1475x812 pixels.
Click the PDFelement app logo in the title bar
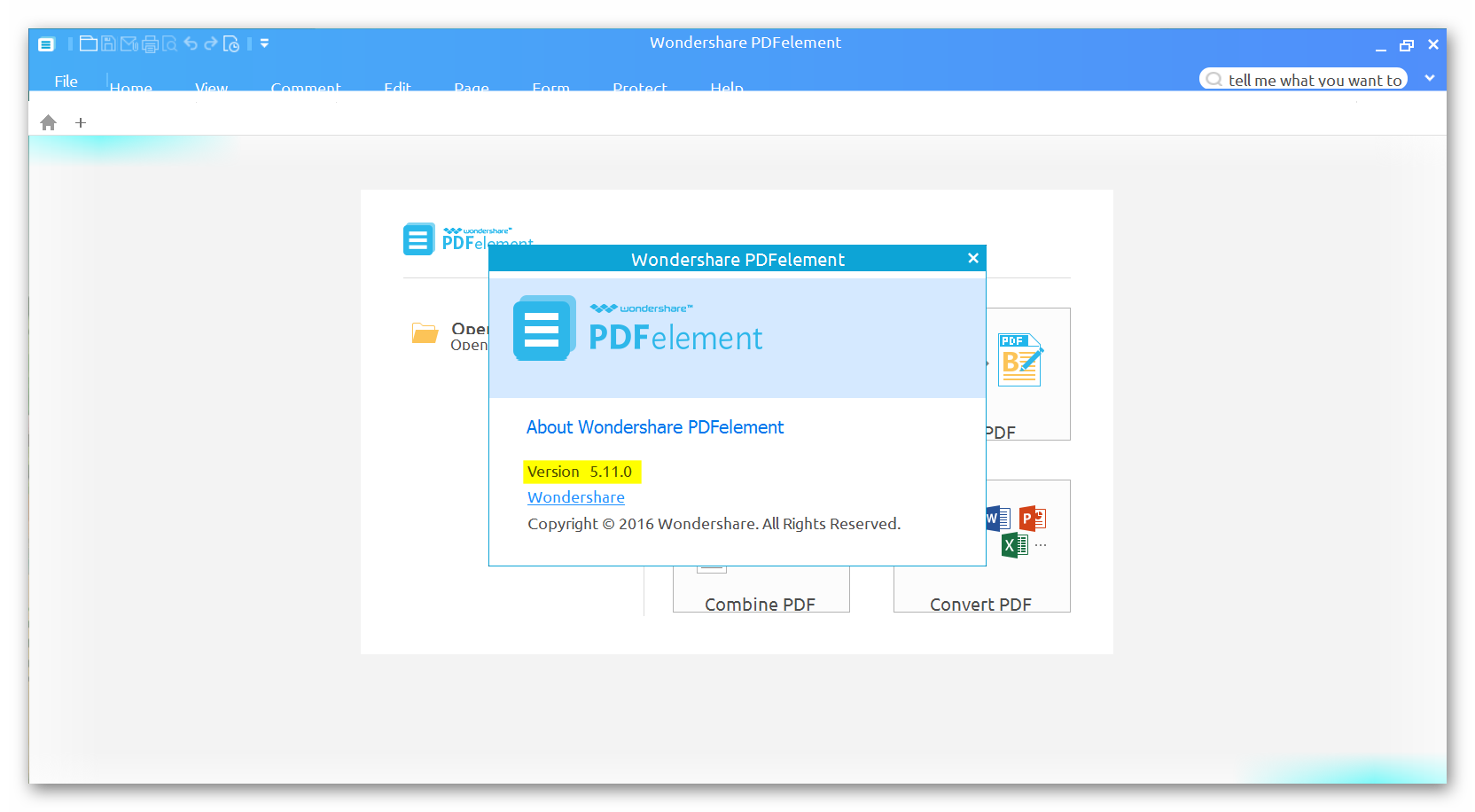coord(47,43)
